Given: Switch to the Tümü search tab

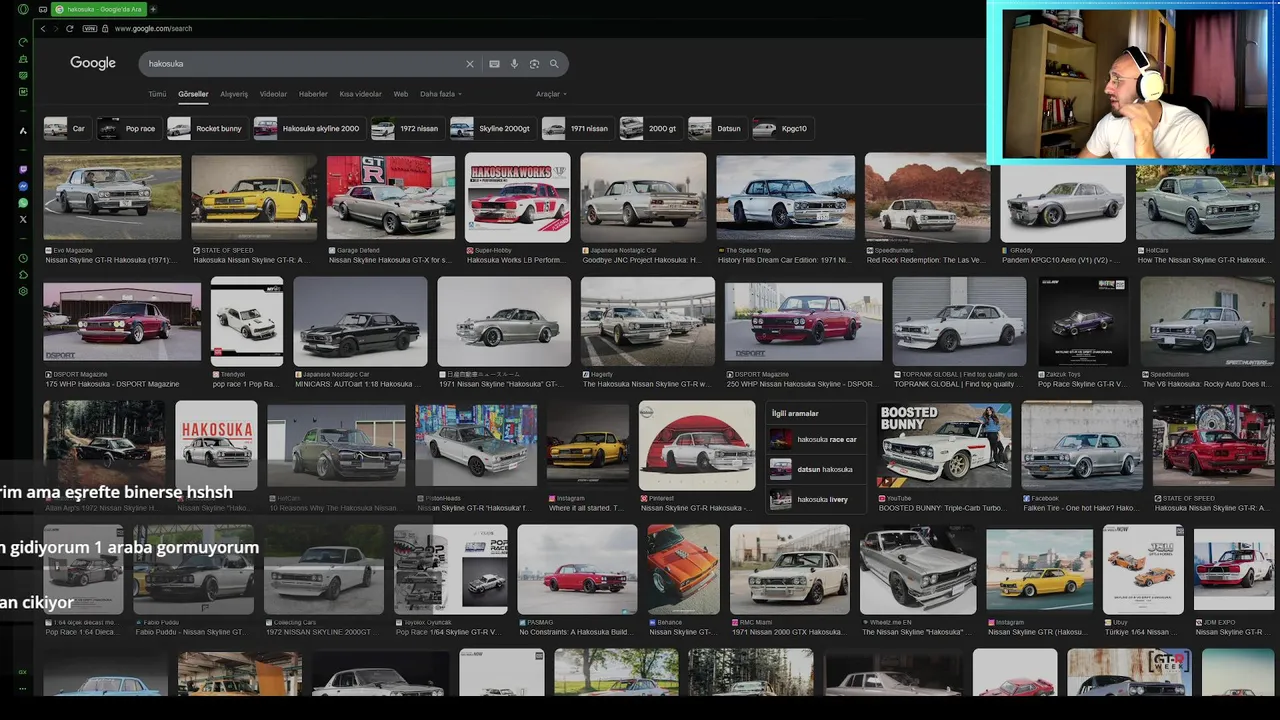Looking at the screenshot, I should 157,94.
